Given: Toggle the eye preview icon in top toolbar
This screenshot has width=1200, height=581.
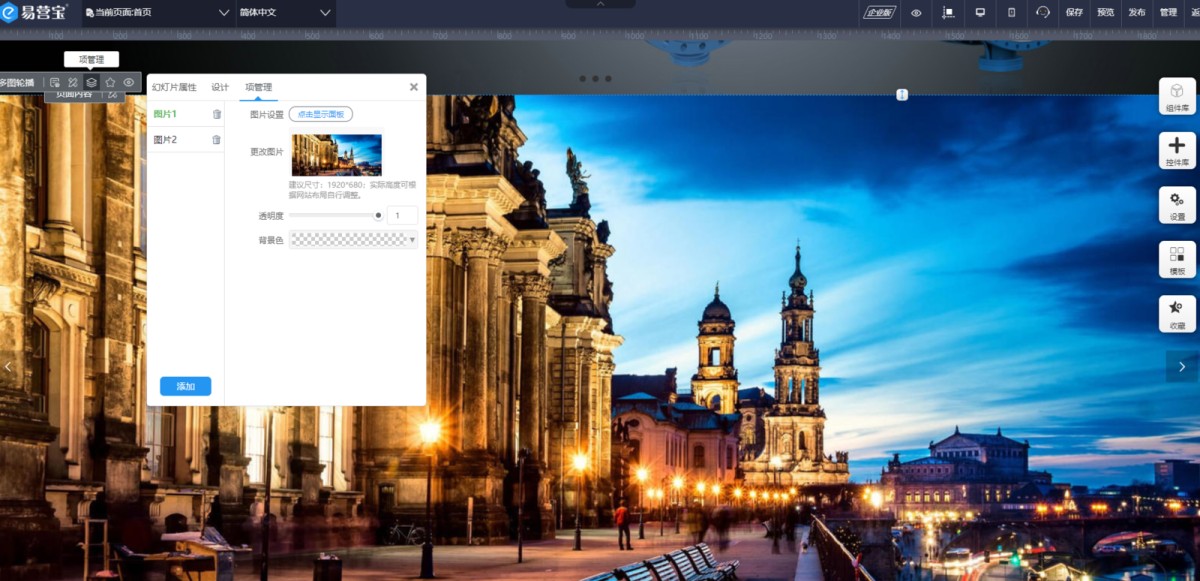Looking at the screenshot, I should pos(916,13).
